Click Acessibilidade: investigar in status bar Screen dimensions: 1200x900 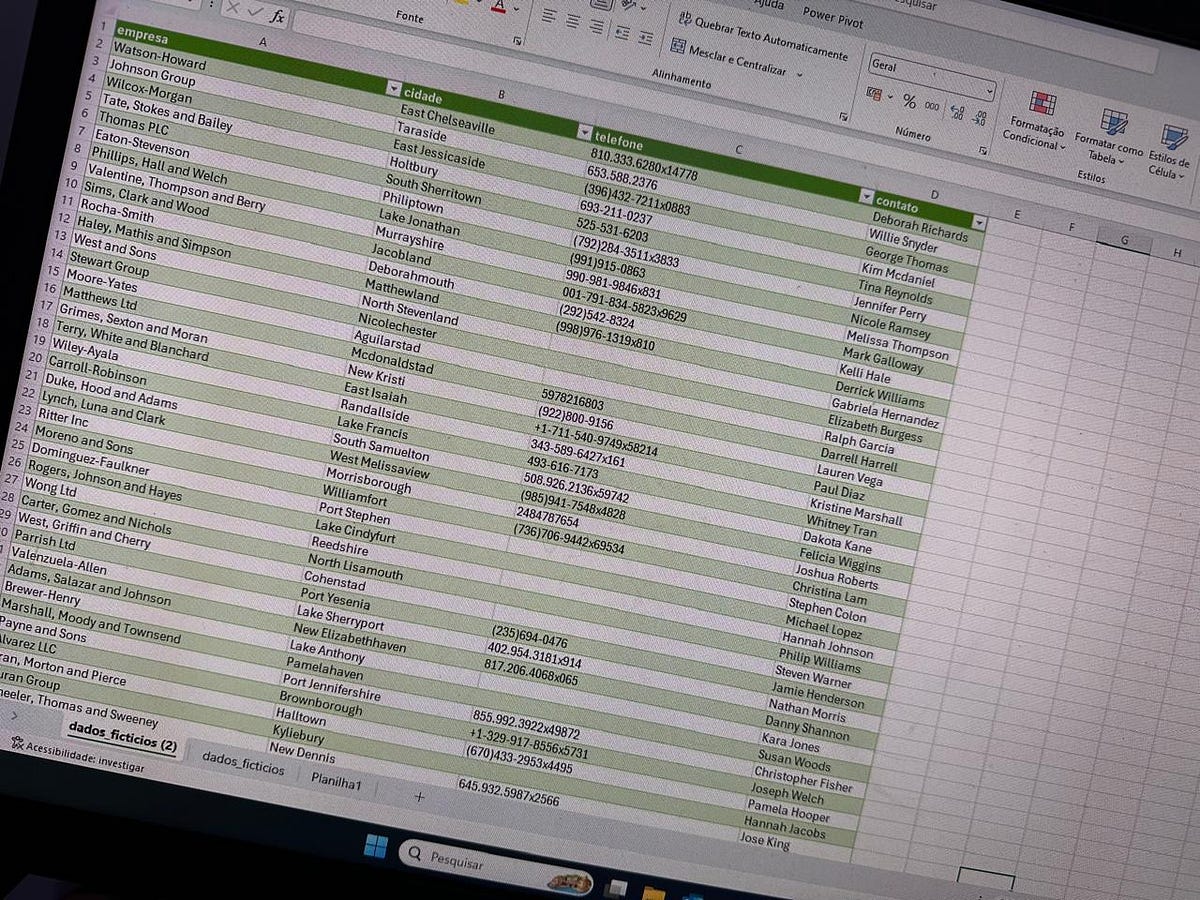coord(77,757)
